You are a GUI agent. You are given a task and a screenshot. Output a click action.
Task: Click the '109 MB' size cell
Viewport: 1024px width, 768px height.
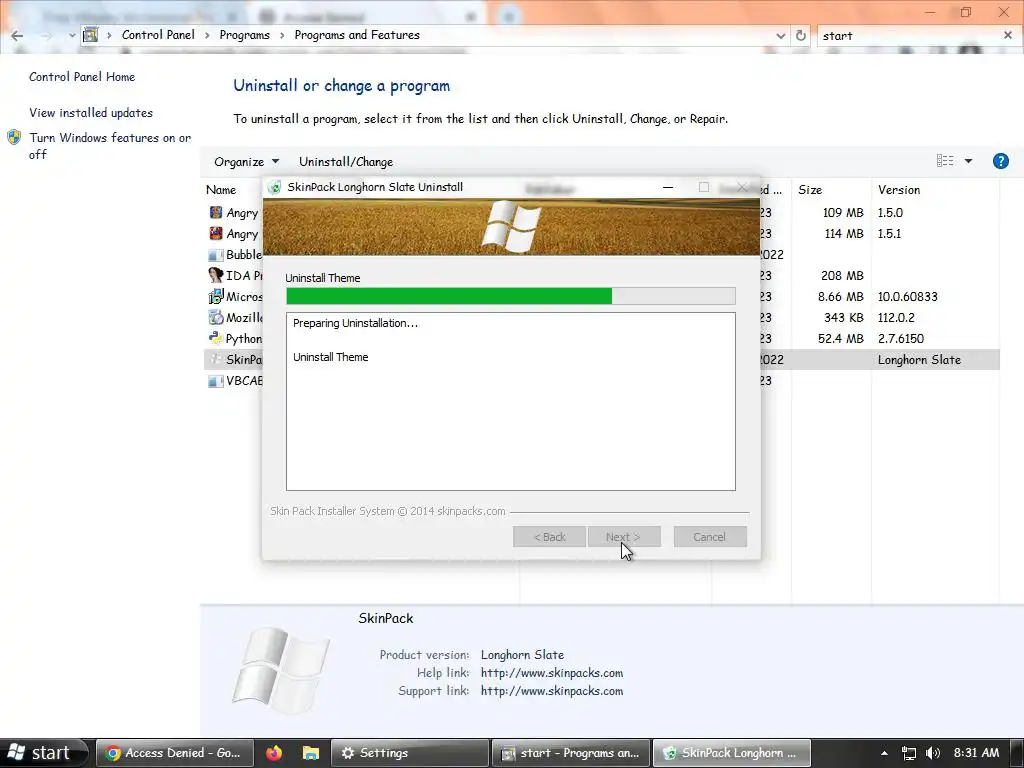pos(842,212)
